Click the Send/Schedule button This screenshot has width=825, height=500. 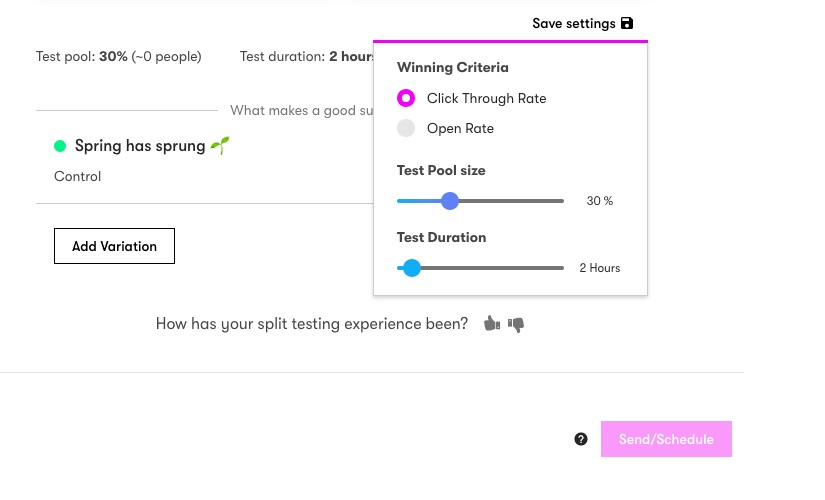pos(666,439)
